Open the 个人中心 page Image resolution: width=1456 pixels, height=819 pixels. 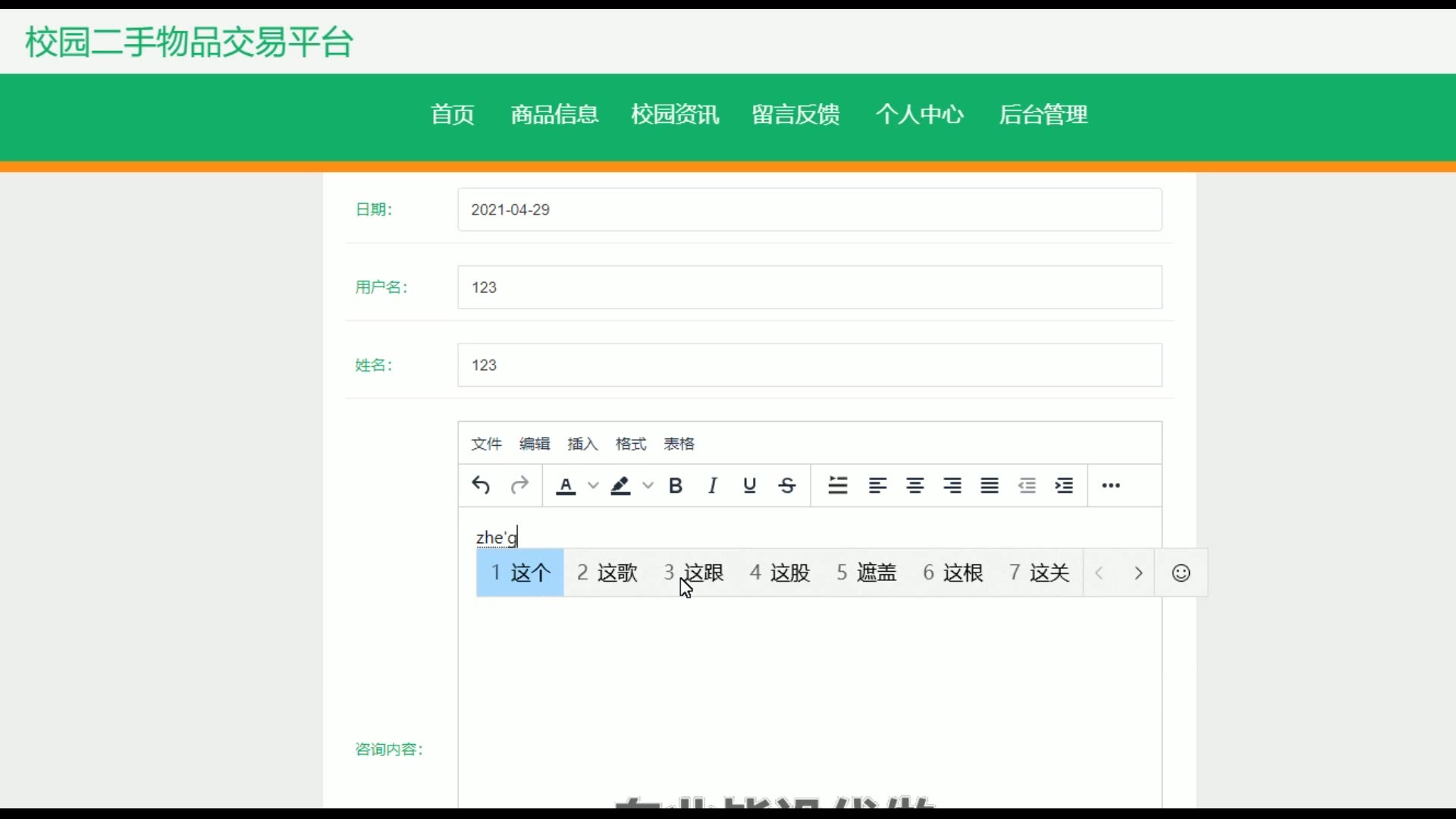(x=920, y=115)
